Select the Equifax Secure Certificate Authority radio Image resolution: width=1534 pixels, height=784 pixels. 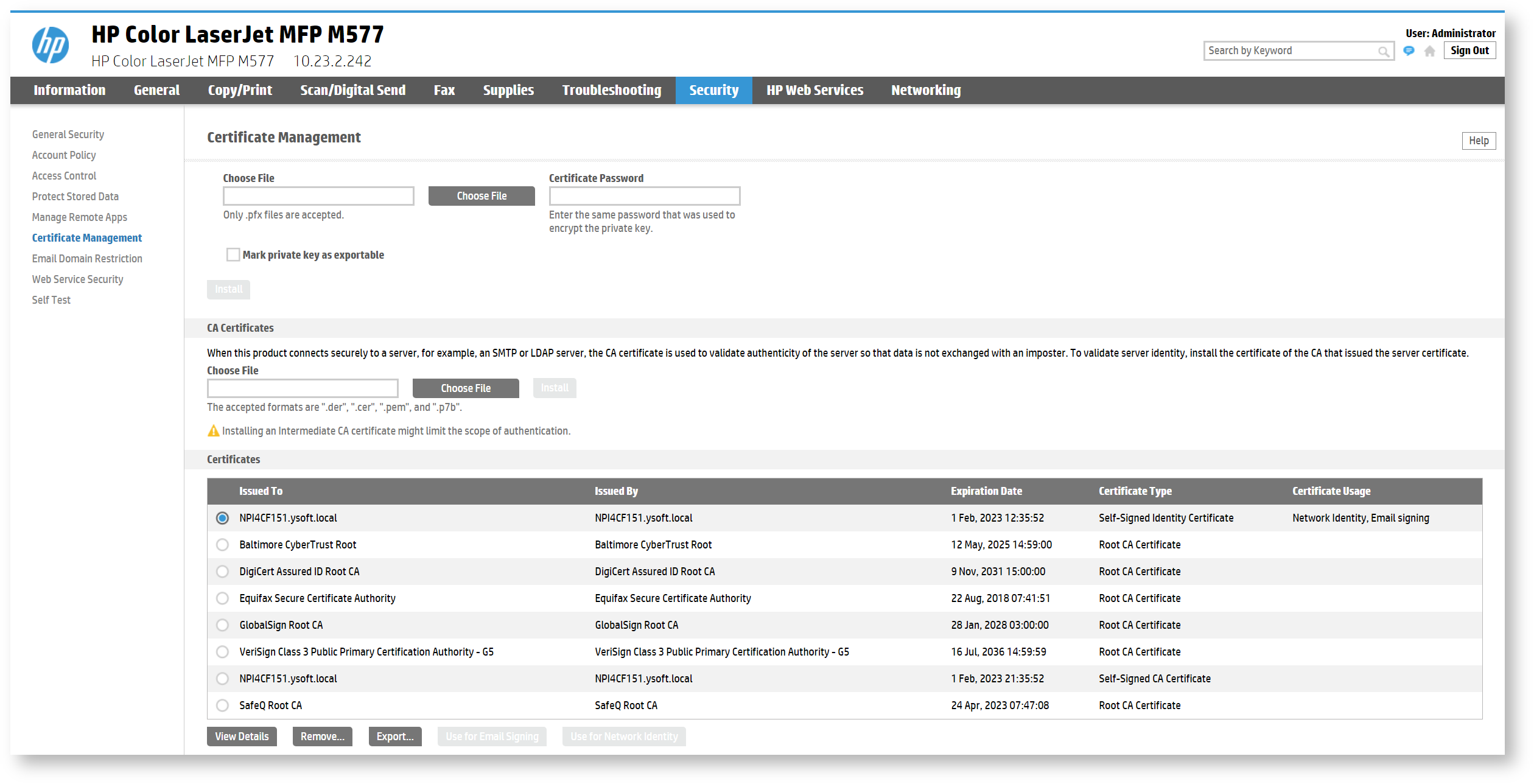(222, 598)
